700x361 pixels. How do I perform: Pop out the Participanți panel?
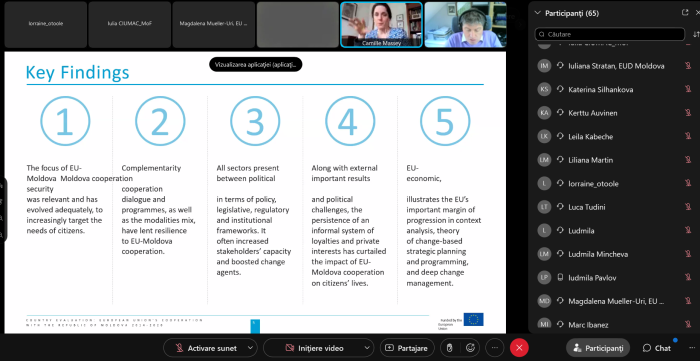click(x=685, y=13)
